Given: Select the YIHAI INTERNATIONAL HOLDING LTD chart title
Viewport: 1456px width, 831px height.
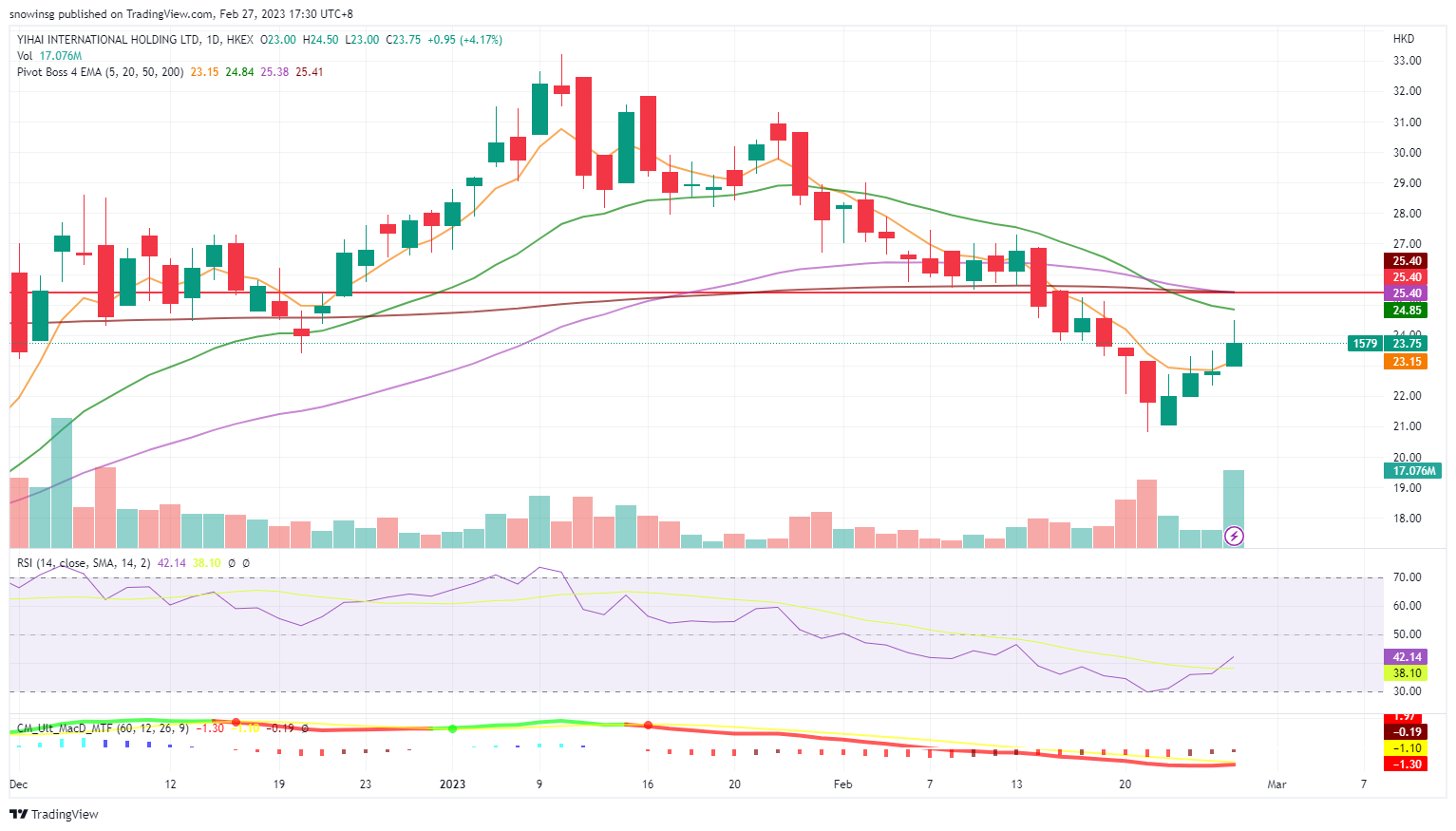Looking at the screenshot, I should 109,40.
